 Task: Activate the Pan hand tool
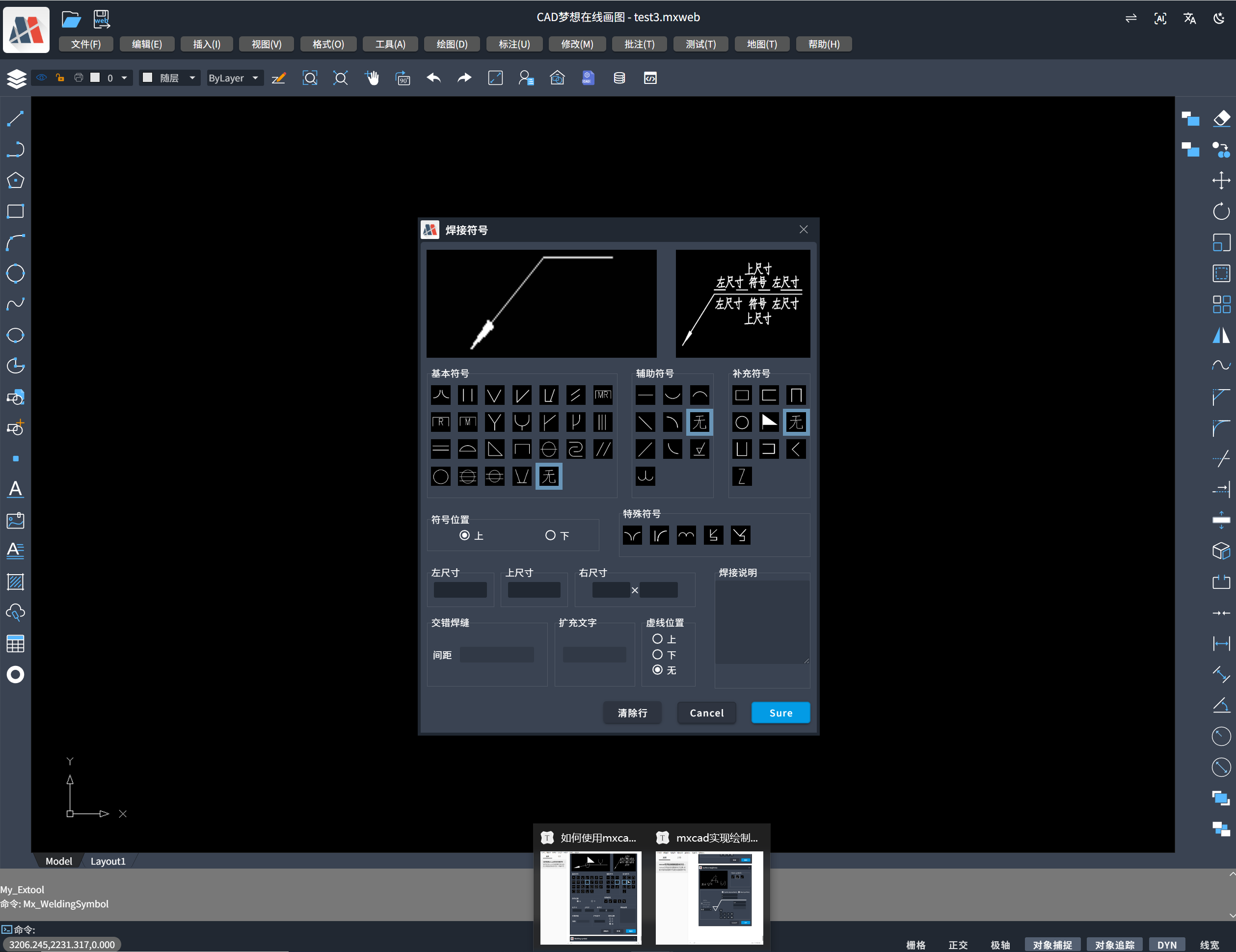pyautogui.click(x=373, y=78)
